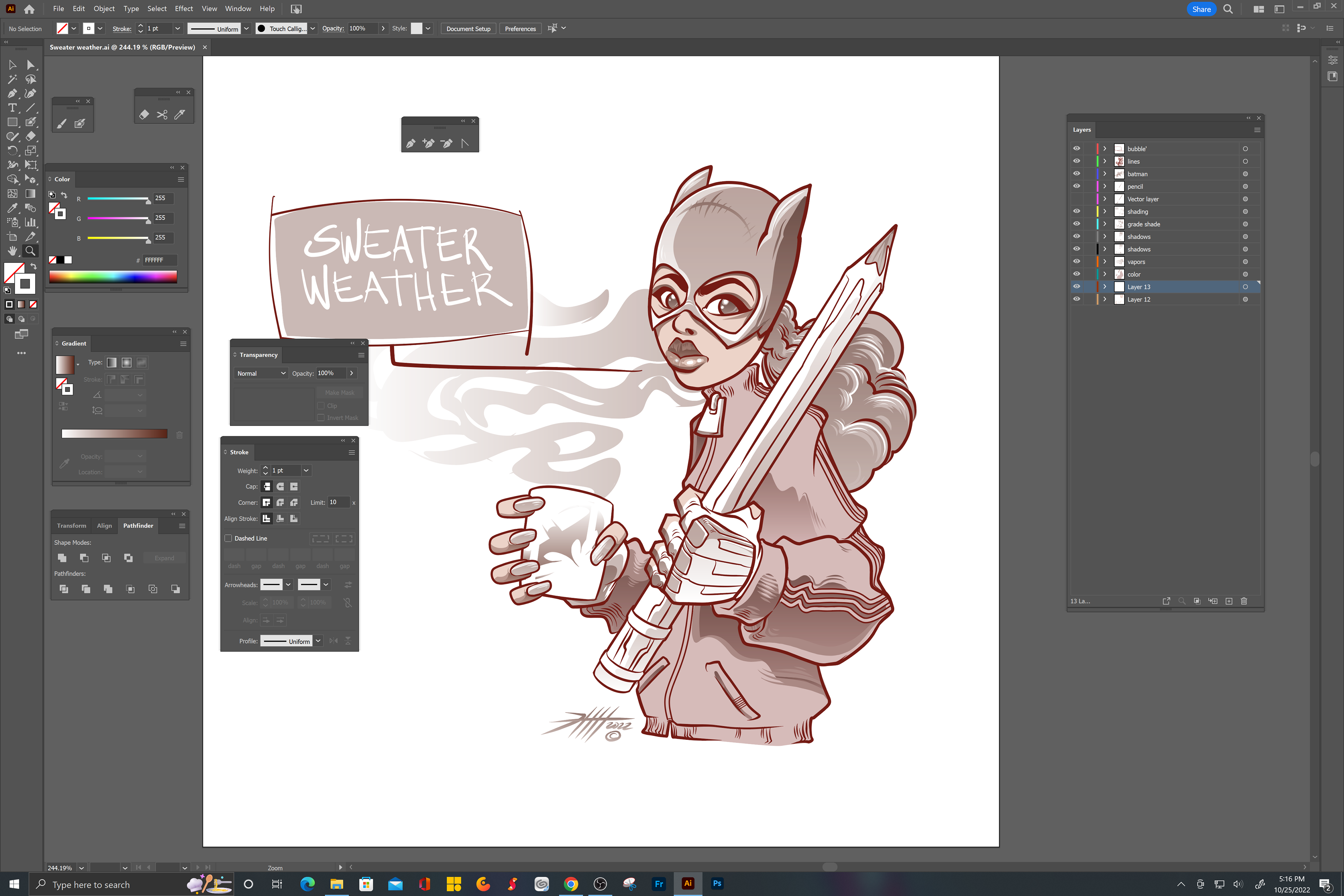Click the Preferences button

[520, 29]
